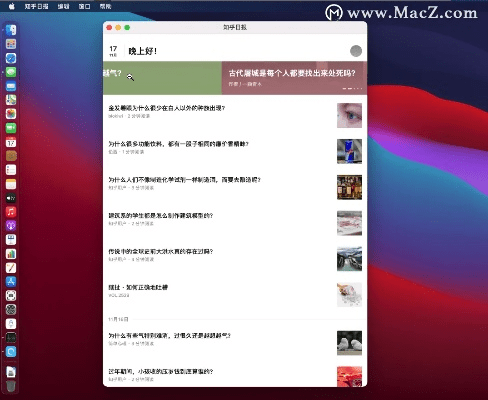Click the date 17 in the header
The image size is (488, 400).
(113, 49)
